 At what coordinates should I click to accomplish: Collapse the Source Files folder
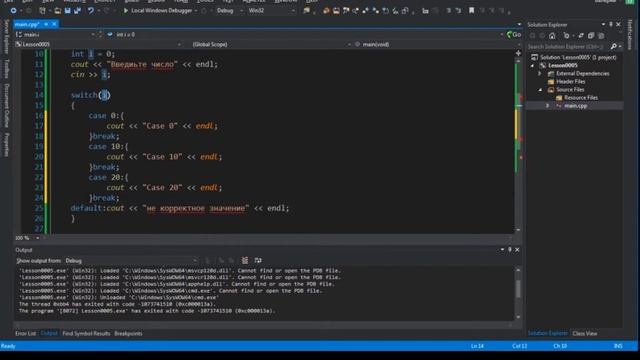540,90
